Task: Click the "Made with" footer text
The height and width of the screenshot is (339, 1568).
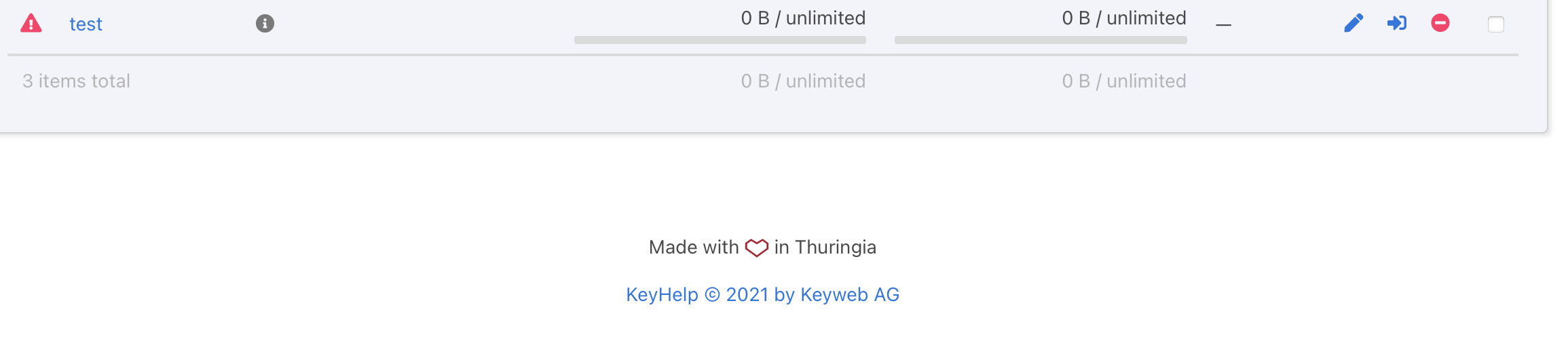Action: pos(693,247)
